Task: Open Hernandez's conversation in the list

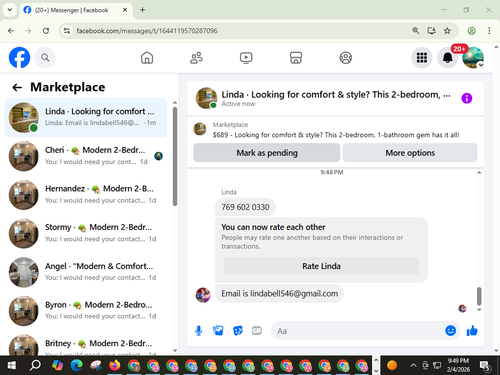Action: [86, 195]
